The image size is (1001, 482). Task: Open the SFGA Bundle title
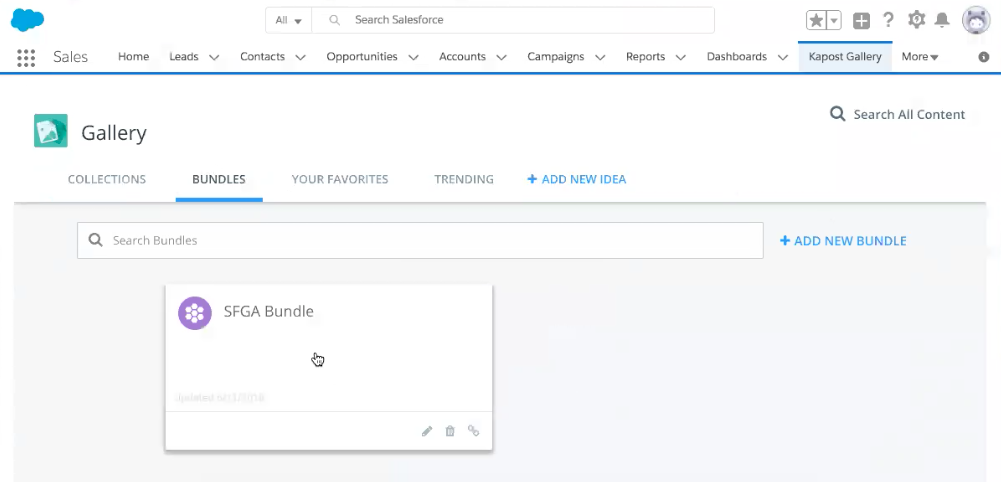point(268,312)
